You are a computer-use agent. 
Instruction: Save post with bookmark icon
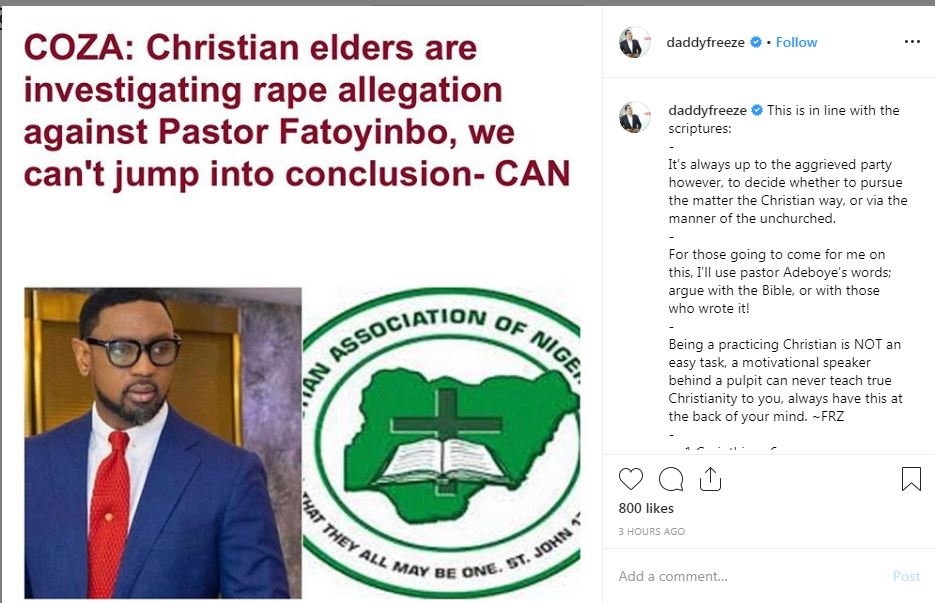tap(911, 480)
